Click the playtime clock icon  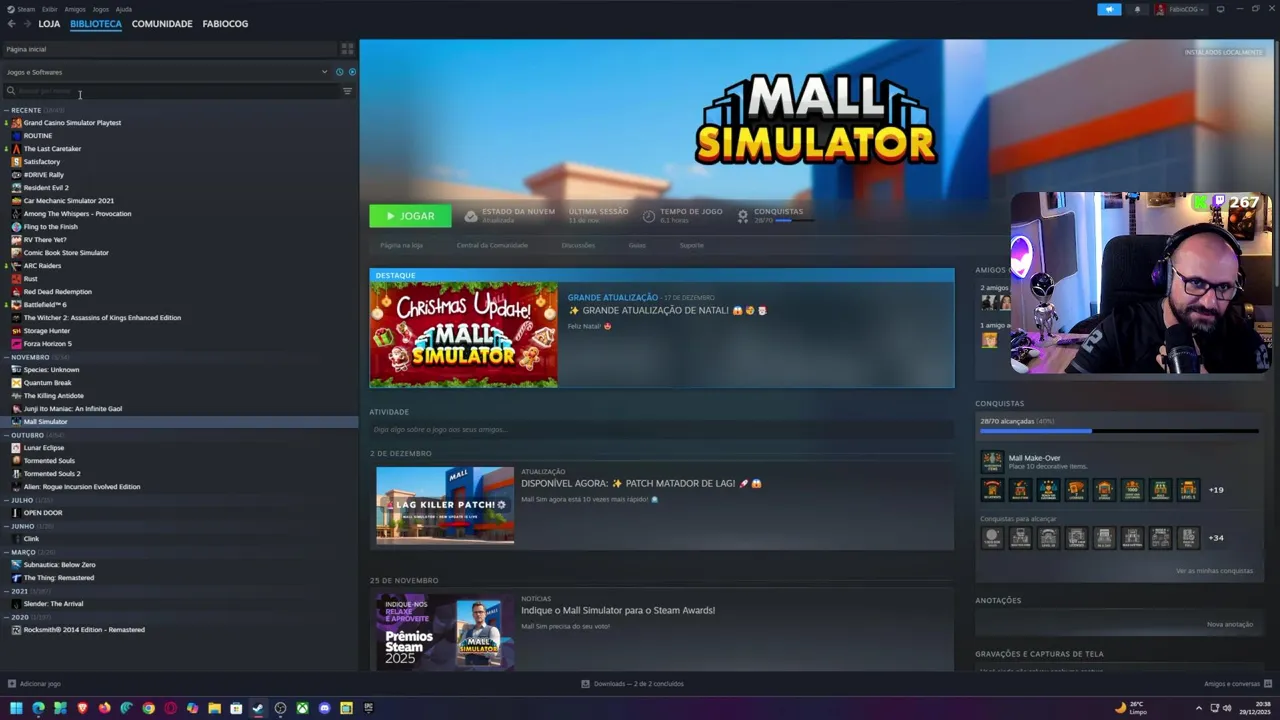coord(649,216)
